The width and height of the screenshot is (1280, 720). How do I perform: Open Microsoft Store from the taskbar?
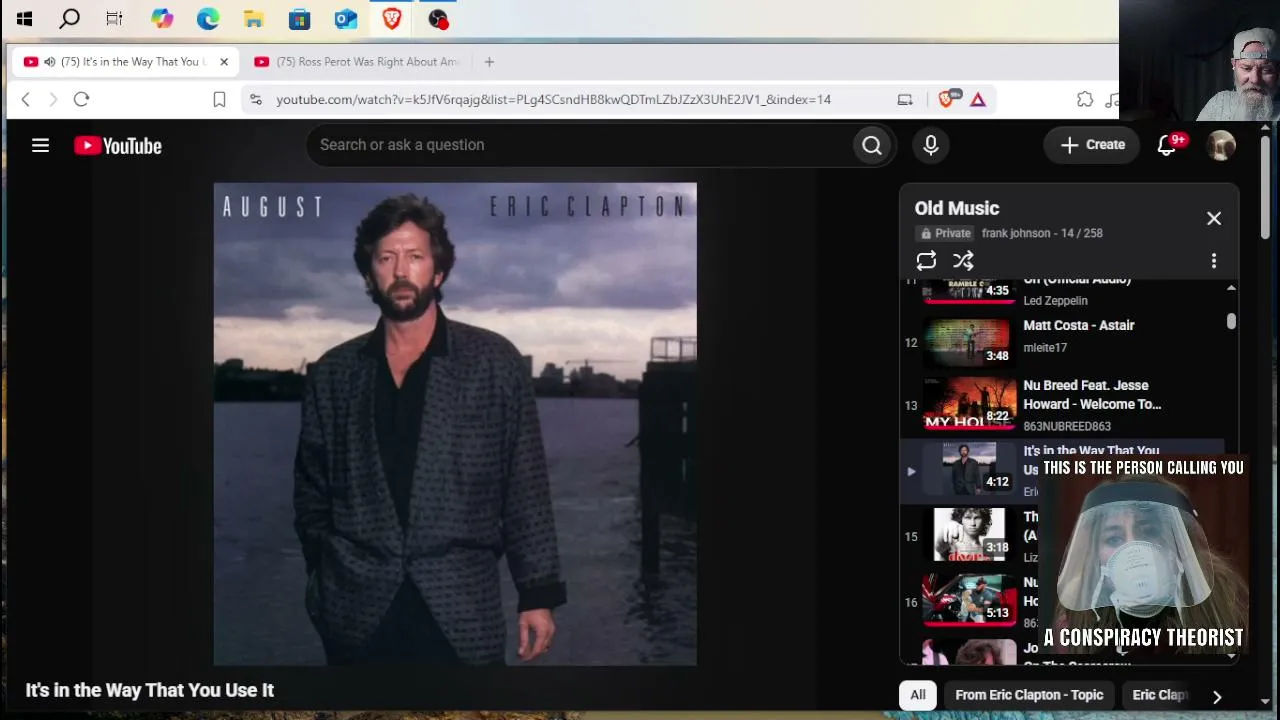299,18
